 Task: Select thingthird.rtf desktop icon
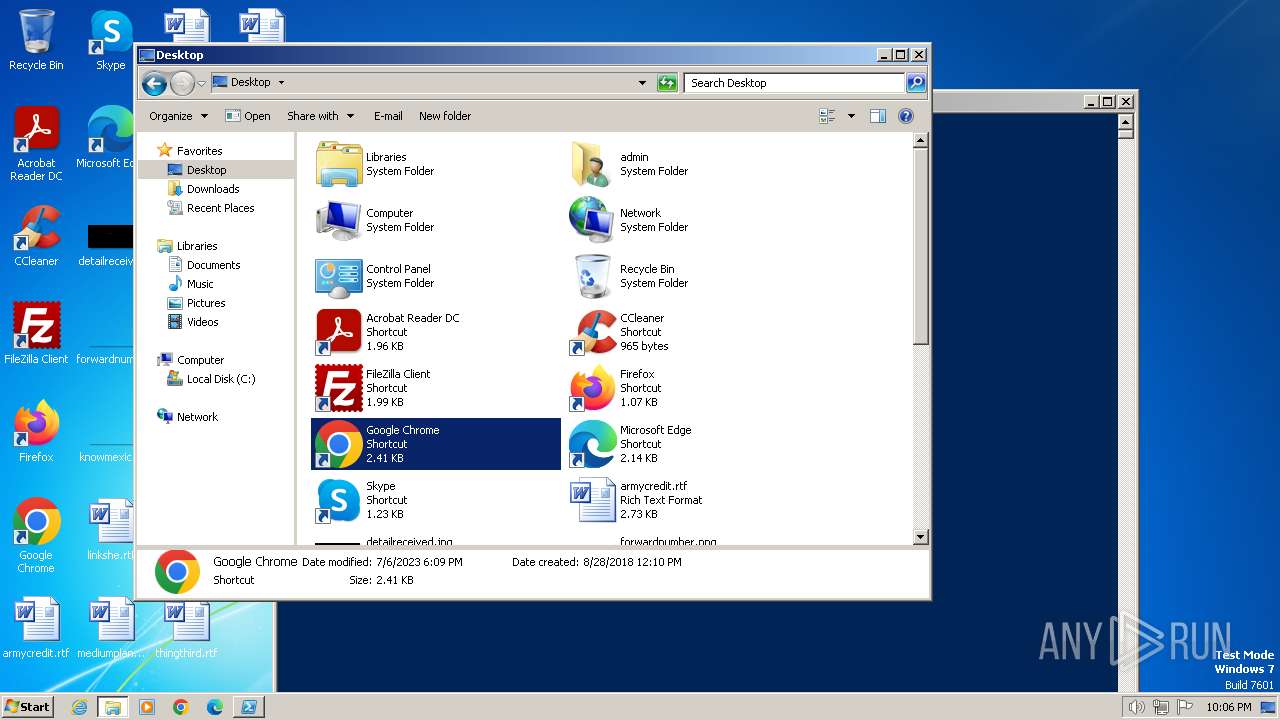point(186,628)
